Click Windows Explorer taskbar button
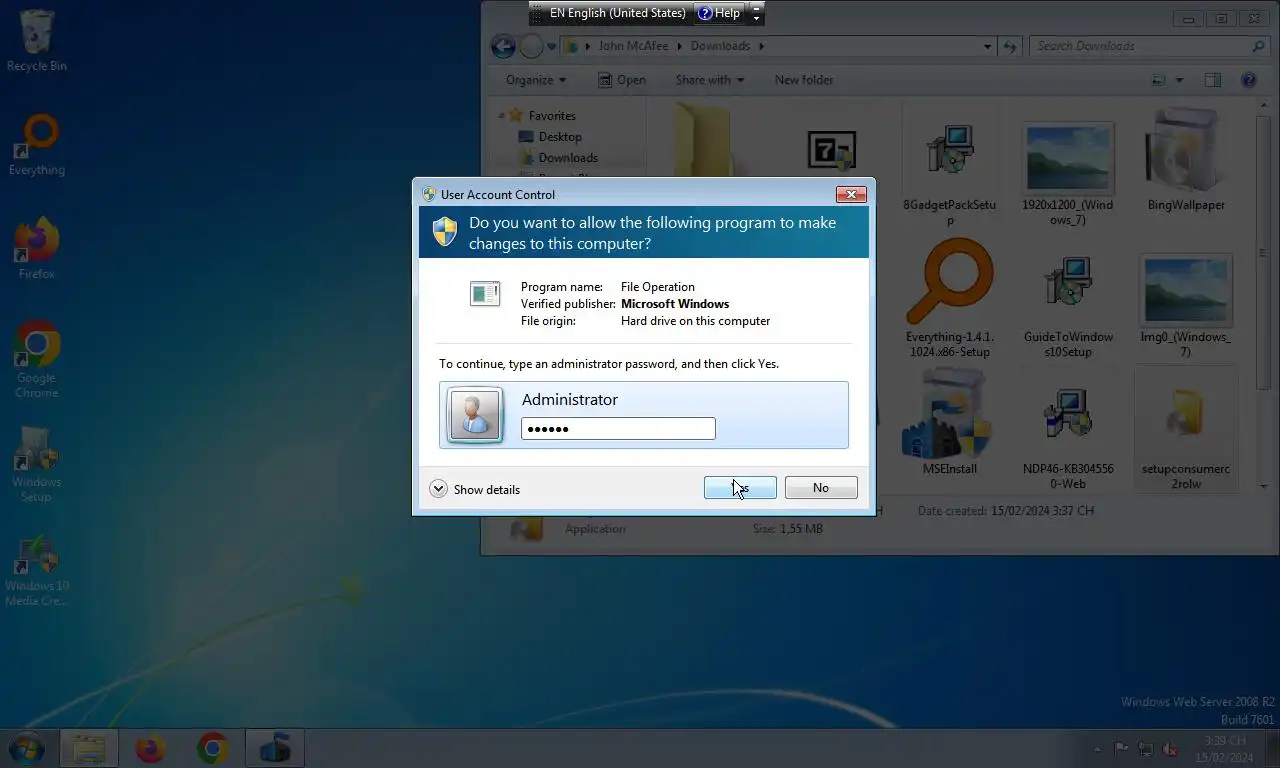 point(89,748)
